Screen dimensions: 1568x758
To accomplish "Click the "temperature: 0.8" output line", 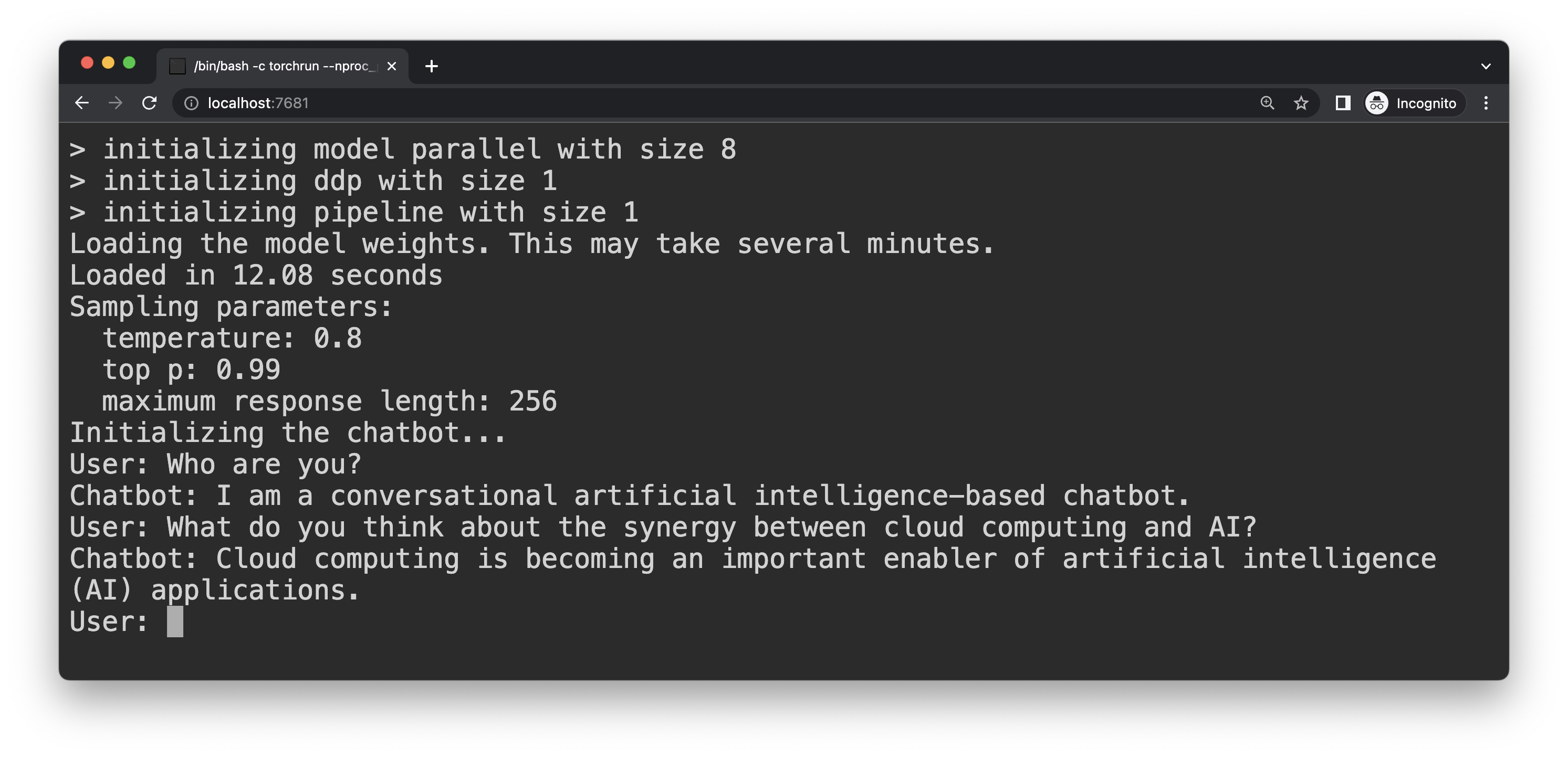I will point(232,338).
